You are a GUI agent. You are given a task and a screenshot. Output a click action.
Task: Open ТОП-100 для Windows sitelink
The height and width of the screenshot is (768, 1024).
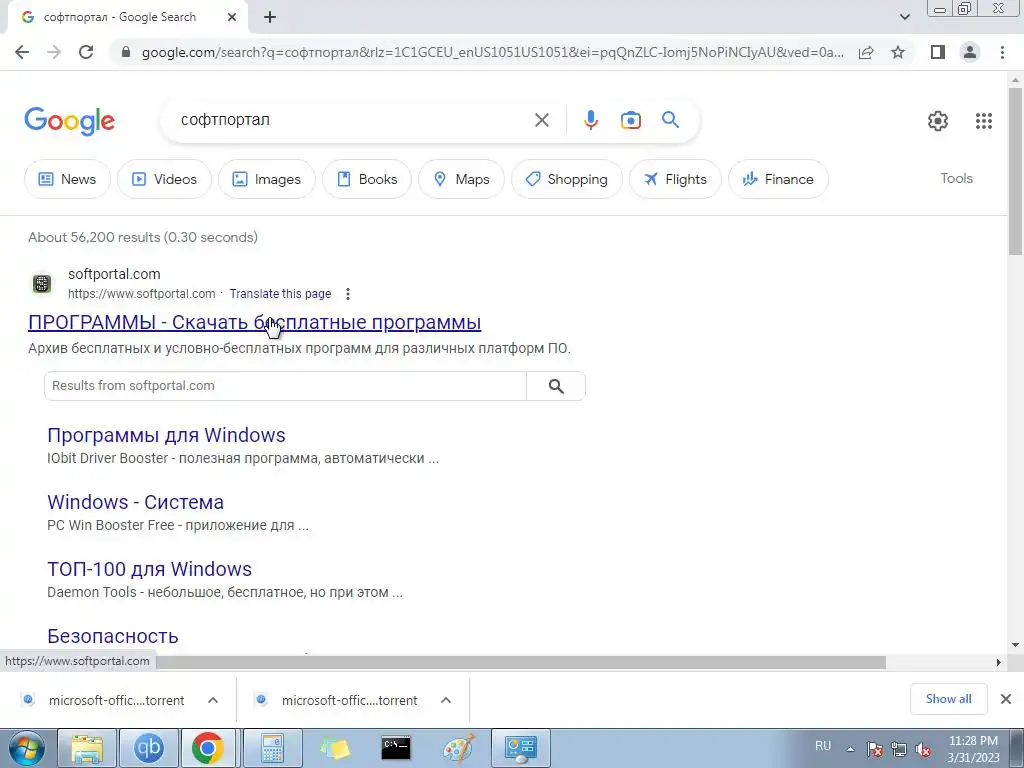click(x=150, y=569)
